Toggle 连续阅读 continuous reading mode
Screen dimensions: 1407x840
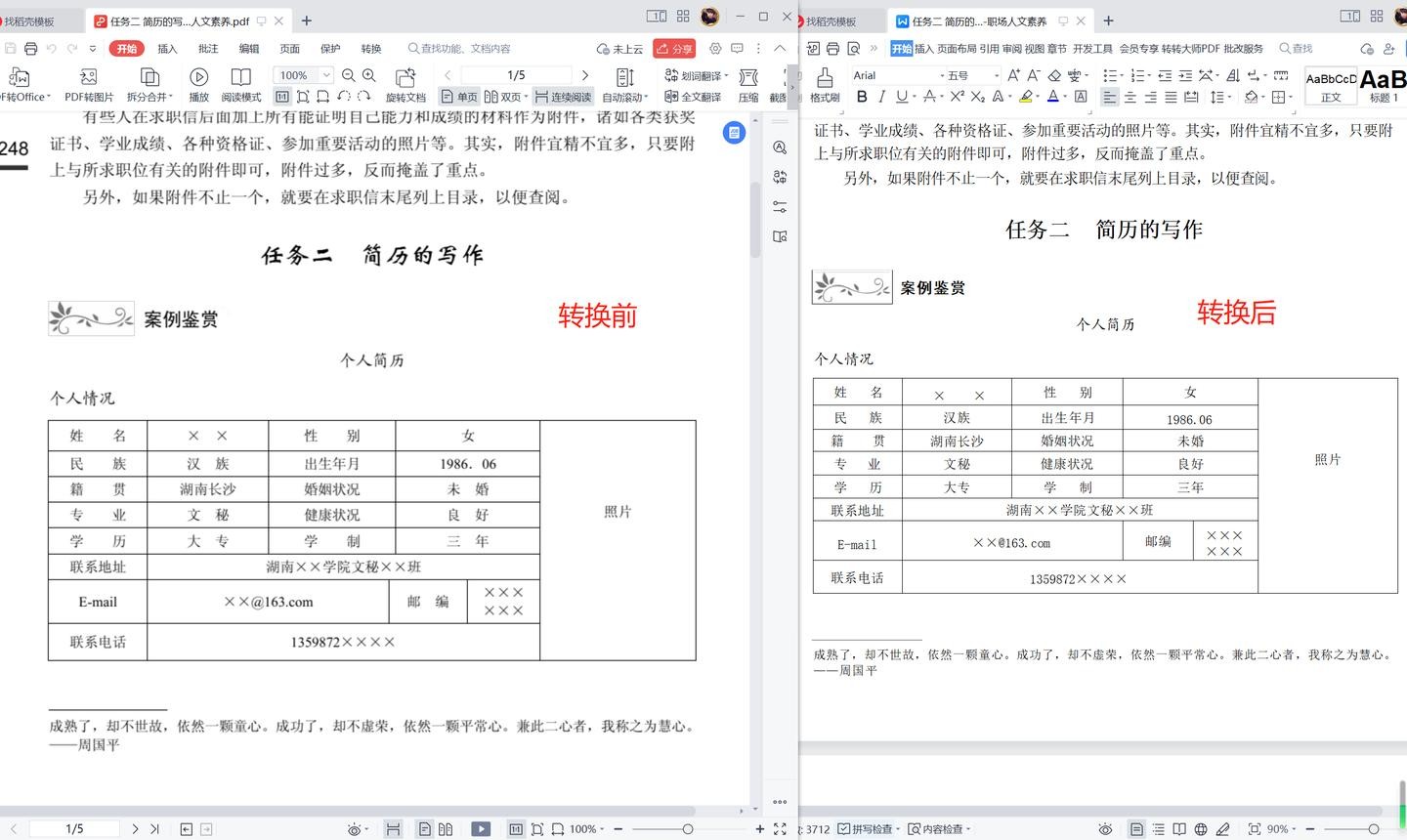pyautogui.click(x=563, y=97)
